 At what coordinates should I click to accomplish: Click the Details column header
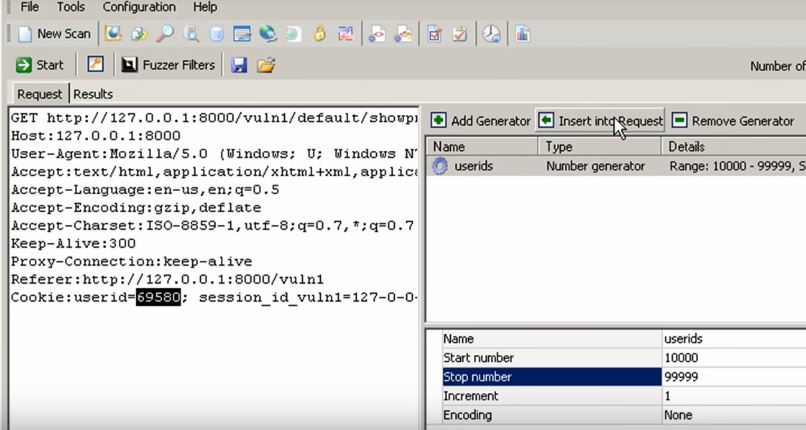[x=734, y=147]
